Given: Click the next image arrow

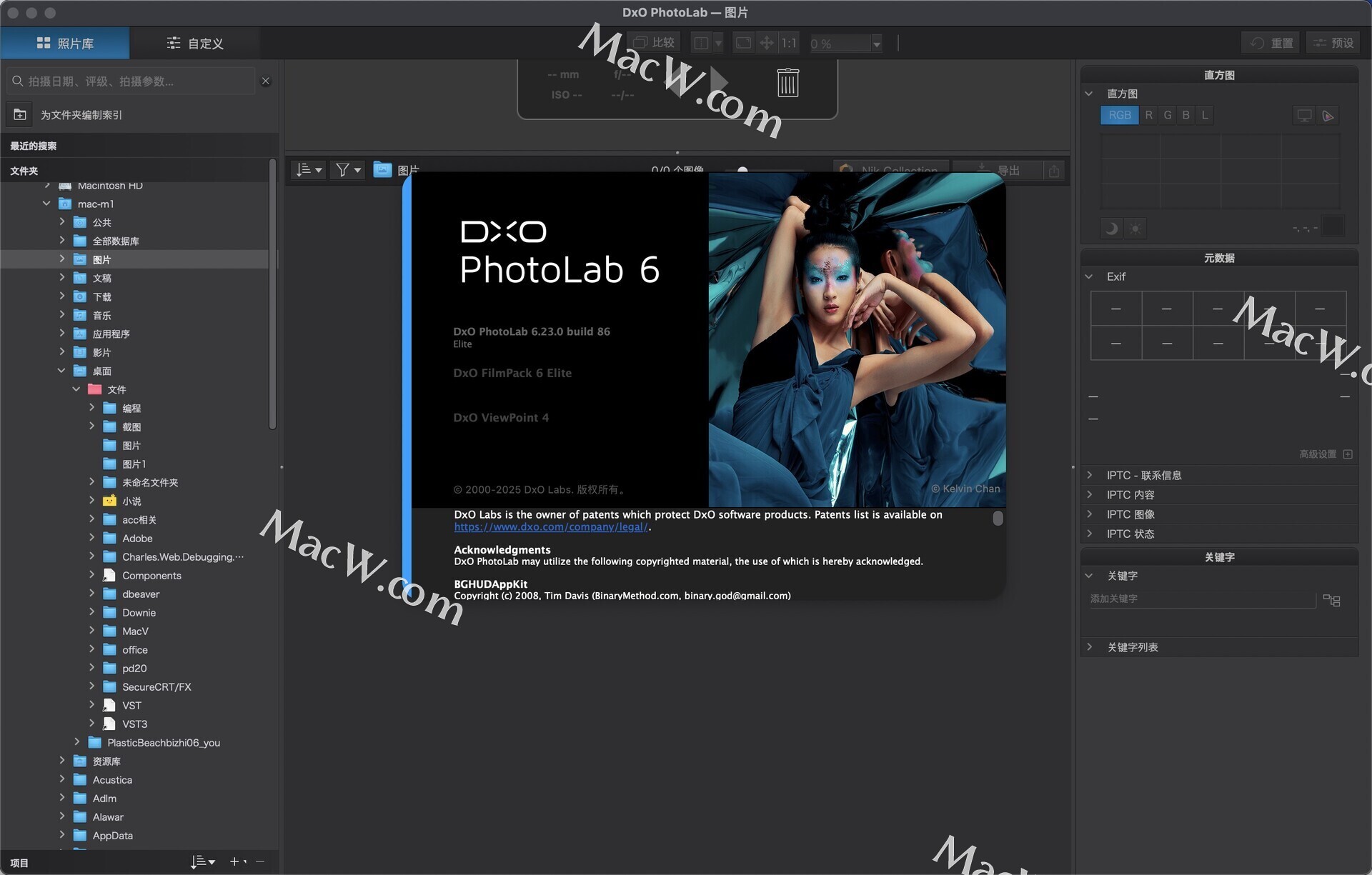Looking at the screenshot, I should (718, 82).
